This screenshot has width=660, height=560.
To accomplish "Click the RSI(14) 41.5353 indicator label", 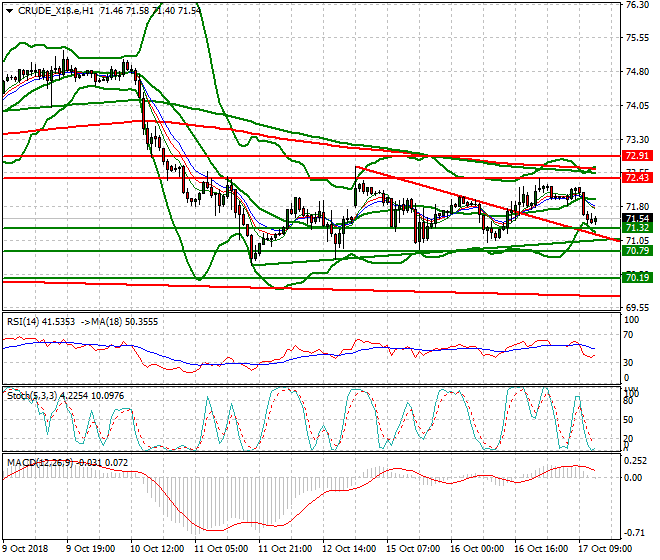I will coord(41,322).
